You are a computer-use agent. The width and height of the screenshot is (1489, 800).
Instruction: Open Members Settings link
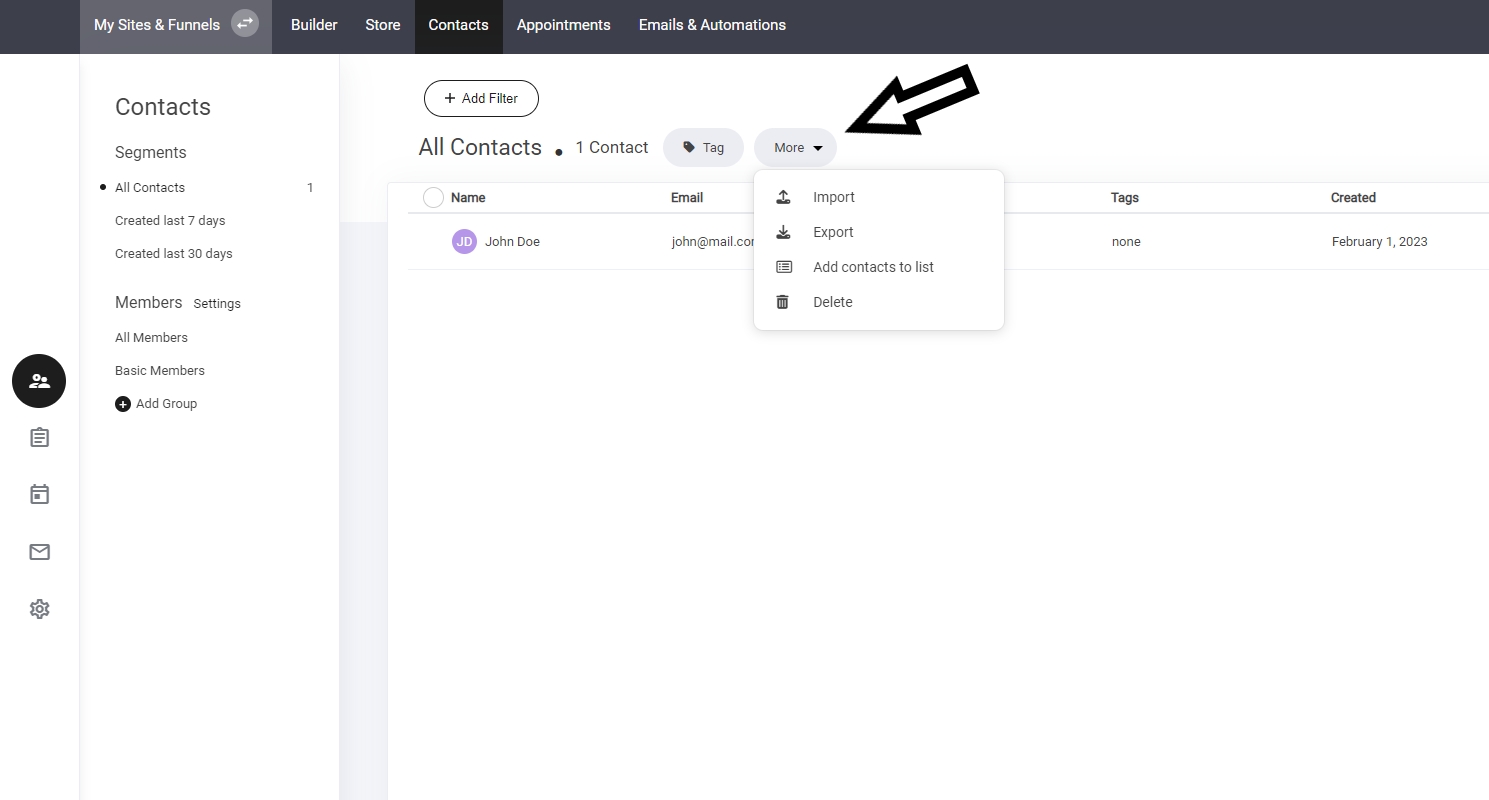pyautogui.click(x=217, y=304)
